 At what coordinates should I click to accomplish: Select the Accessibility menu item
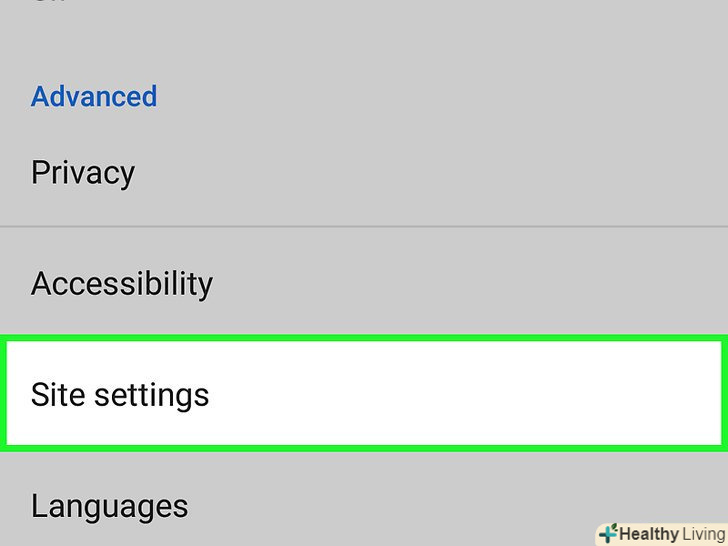pyautogui.click(x=122, y=284)
